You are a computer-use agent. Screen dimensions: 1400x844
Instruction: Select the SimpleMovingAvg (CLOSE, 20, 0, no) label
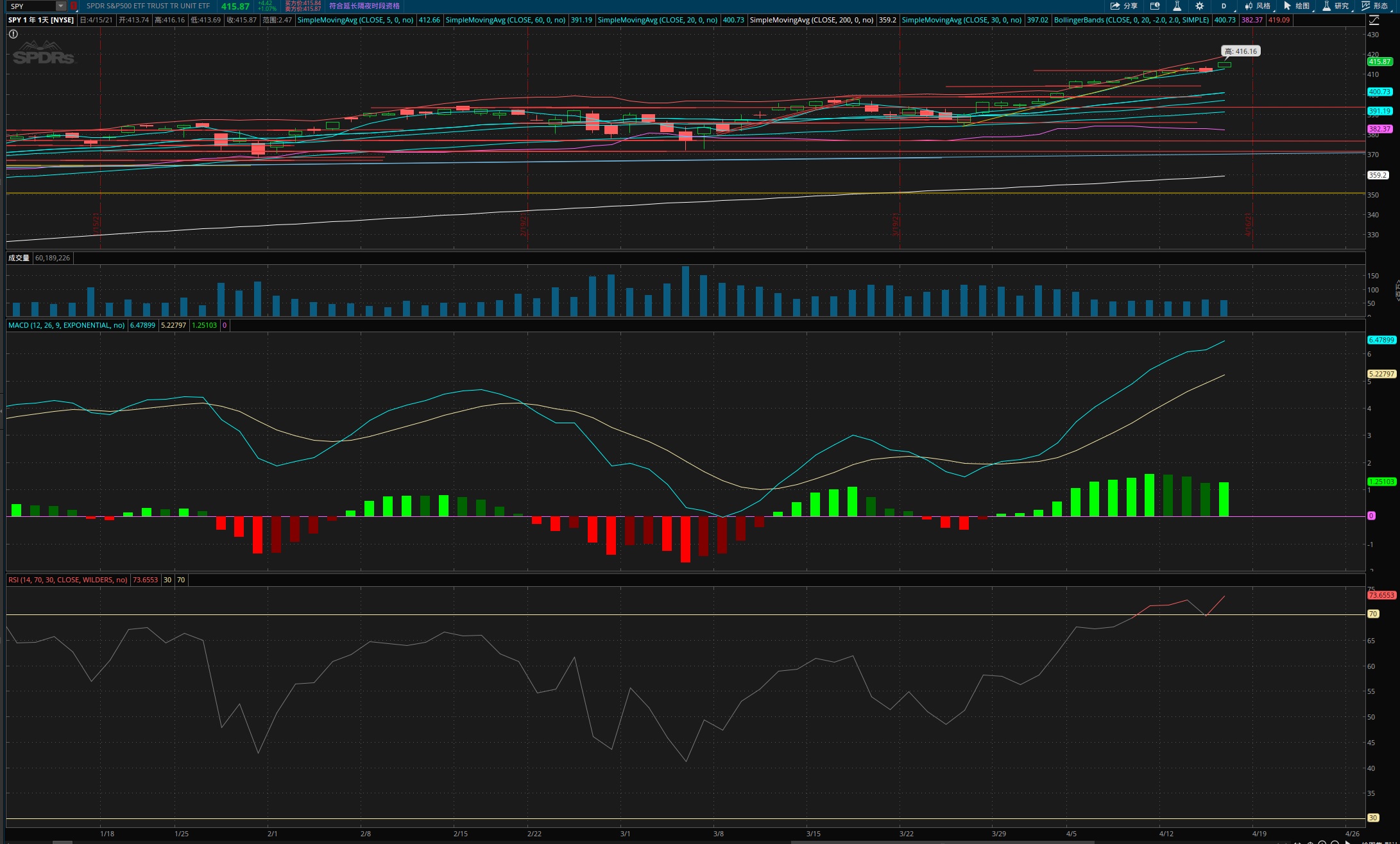[x=658, y=20]
